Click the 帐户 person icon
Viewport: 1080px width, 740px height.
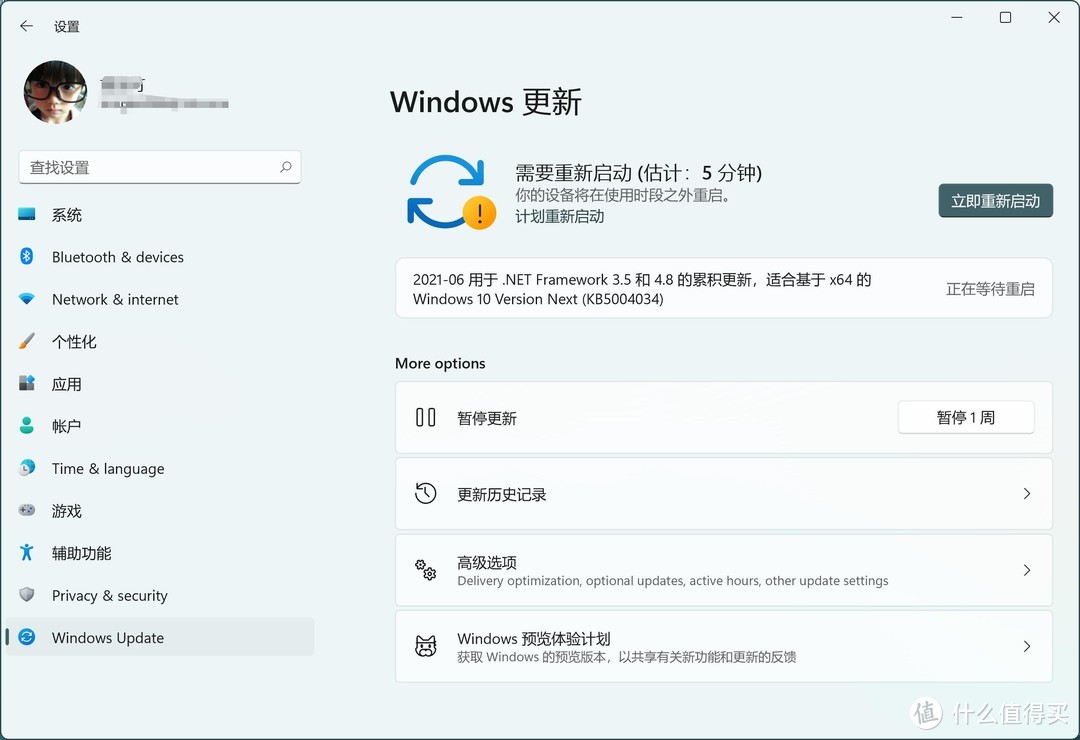tap(27, 426)
